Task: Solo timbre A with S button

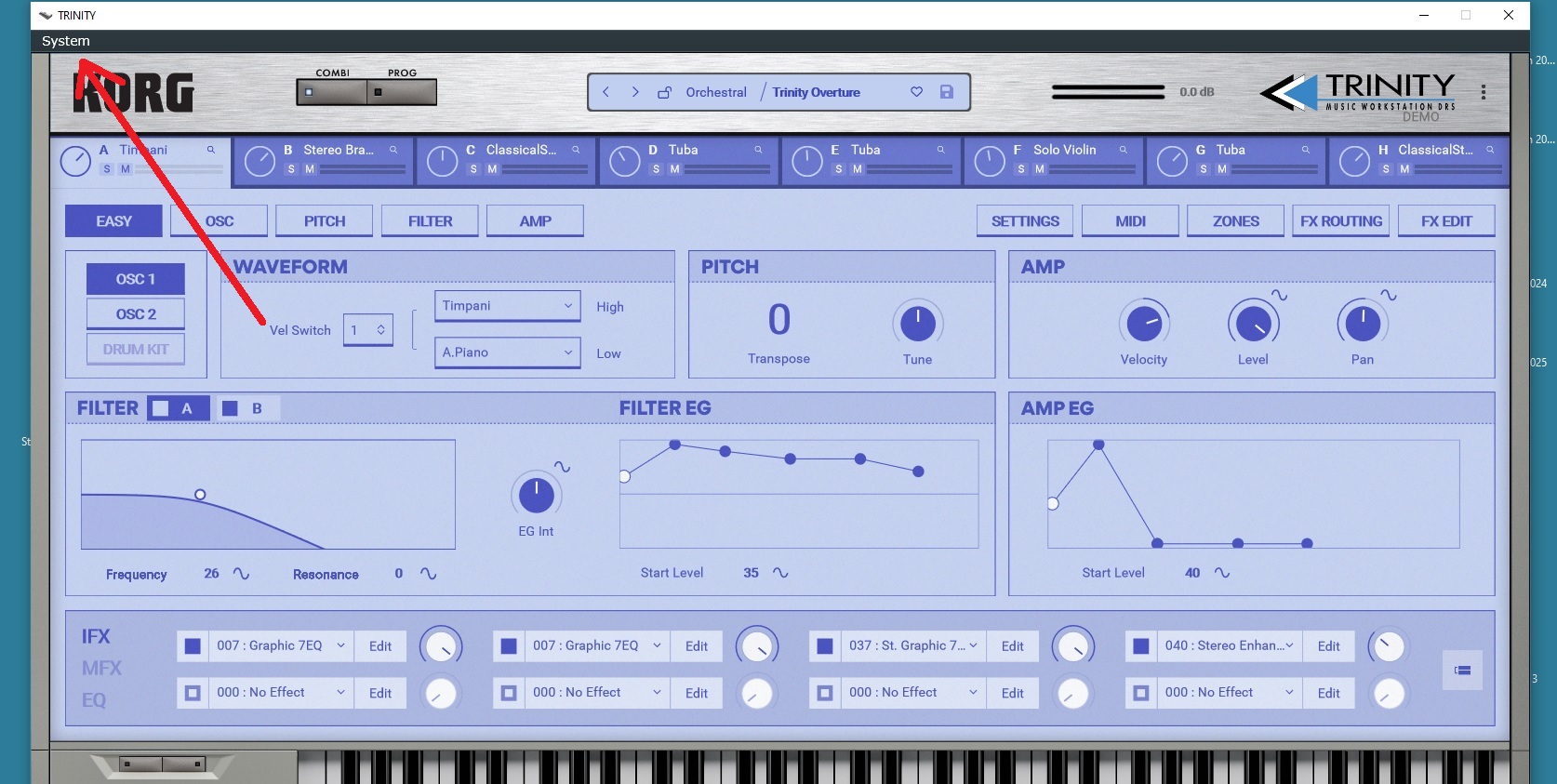Action: click(107, 169)
